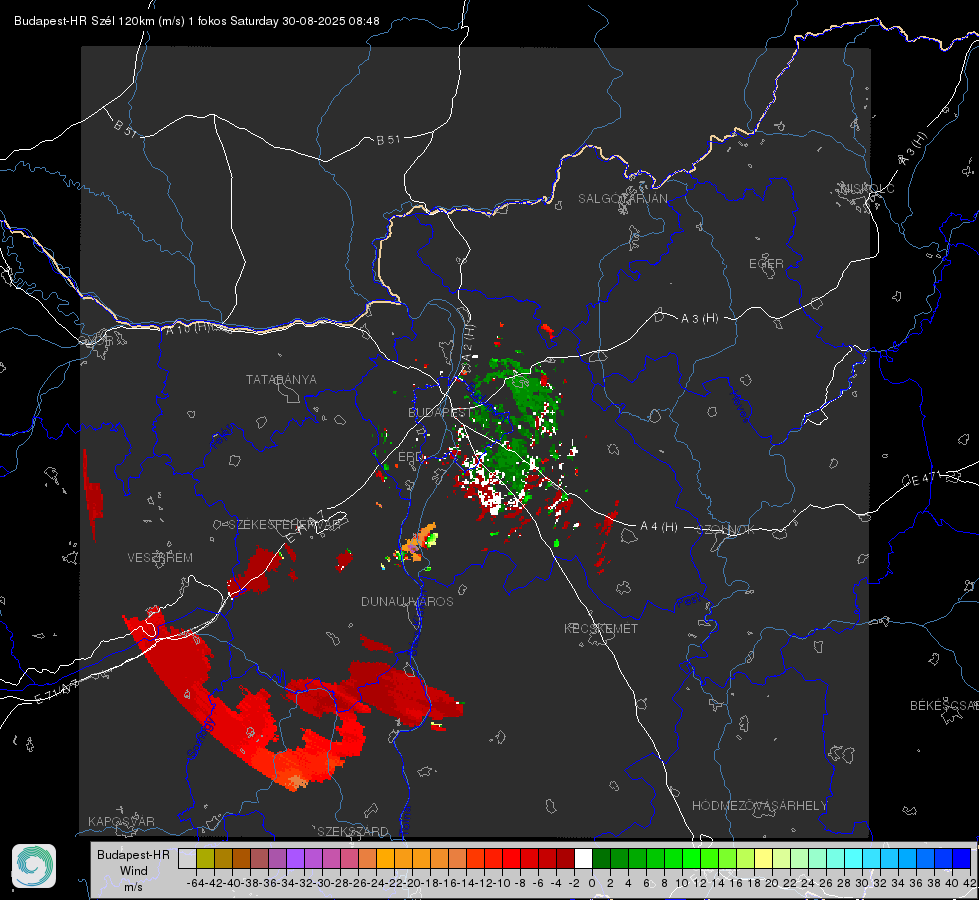Click the orange echo patch north of Dunaújváros
979x900 pixels.
coord(420,543)
